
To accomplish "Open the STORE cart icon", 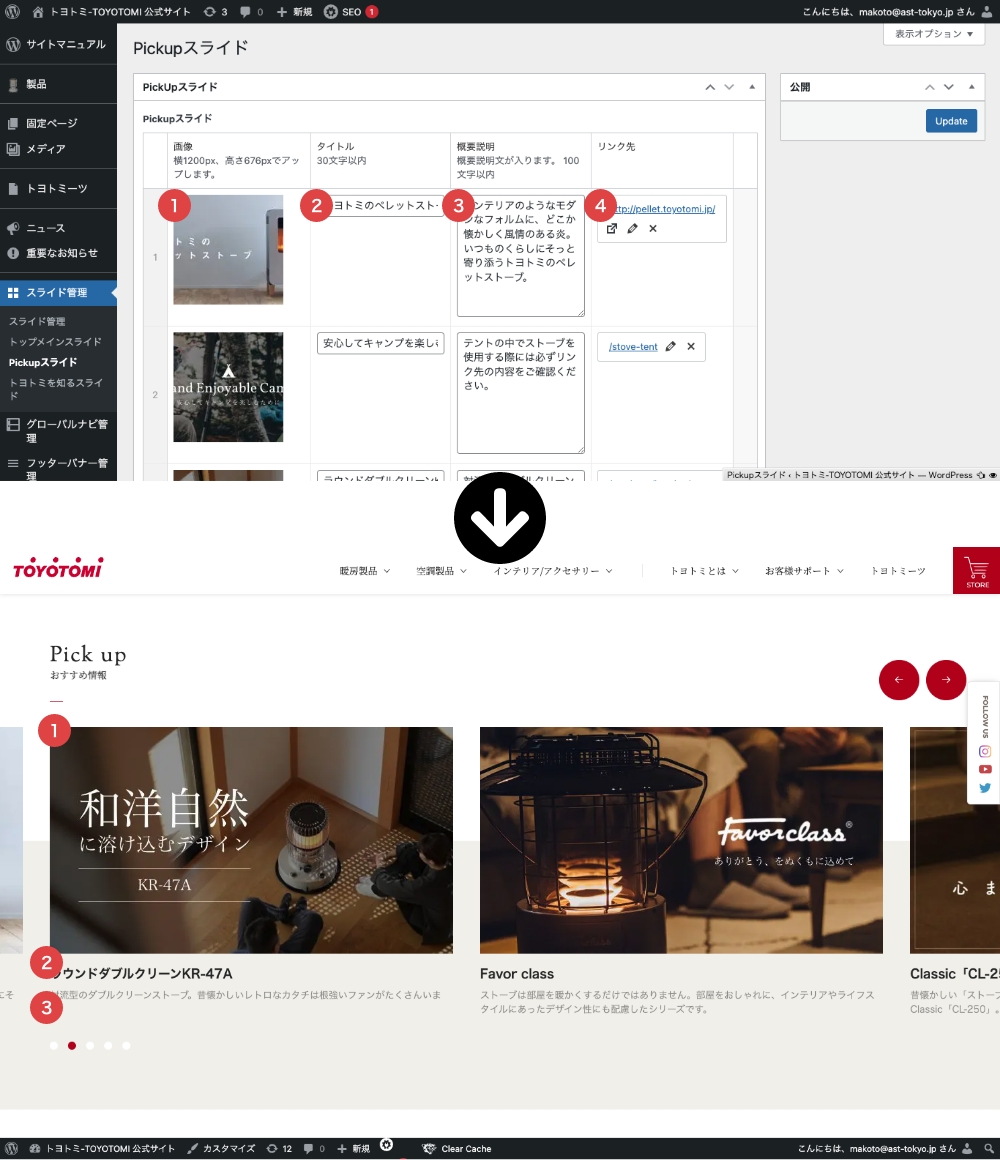I will pyautogui.click(x=976, y=570).
